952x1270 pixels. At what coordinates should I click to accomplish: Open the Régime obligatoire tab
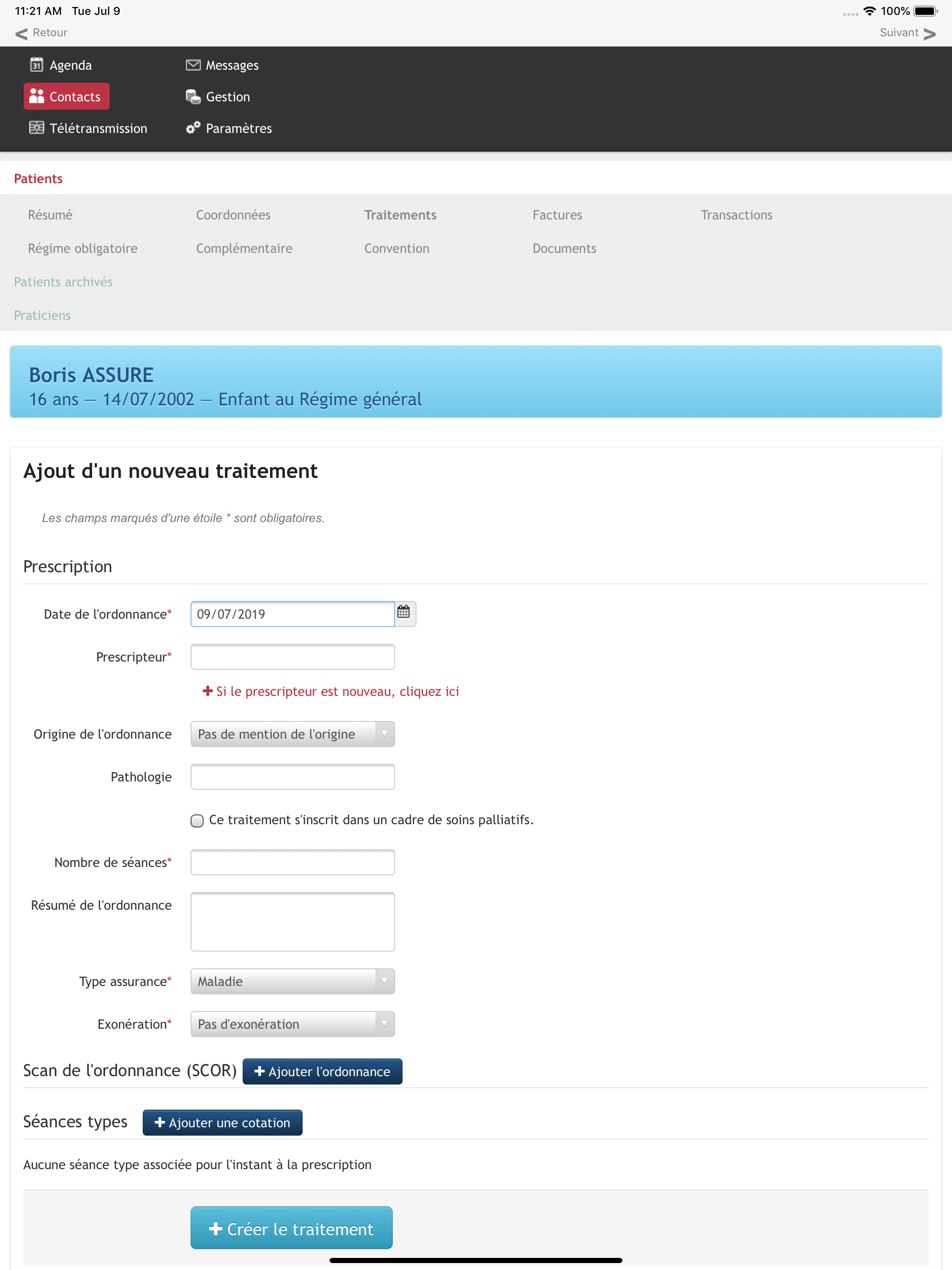tap(83, 248)
